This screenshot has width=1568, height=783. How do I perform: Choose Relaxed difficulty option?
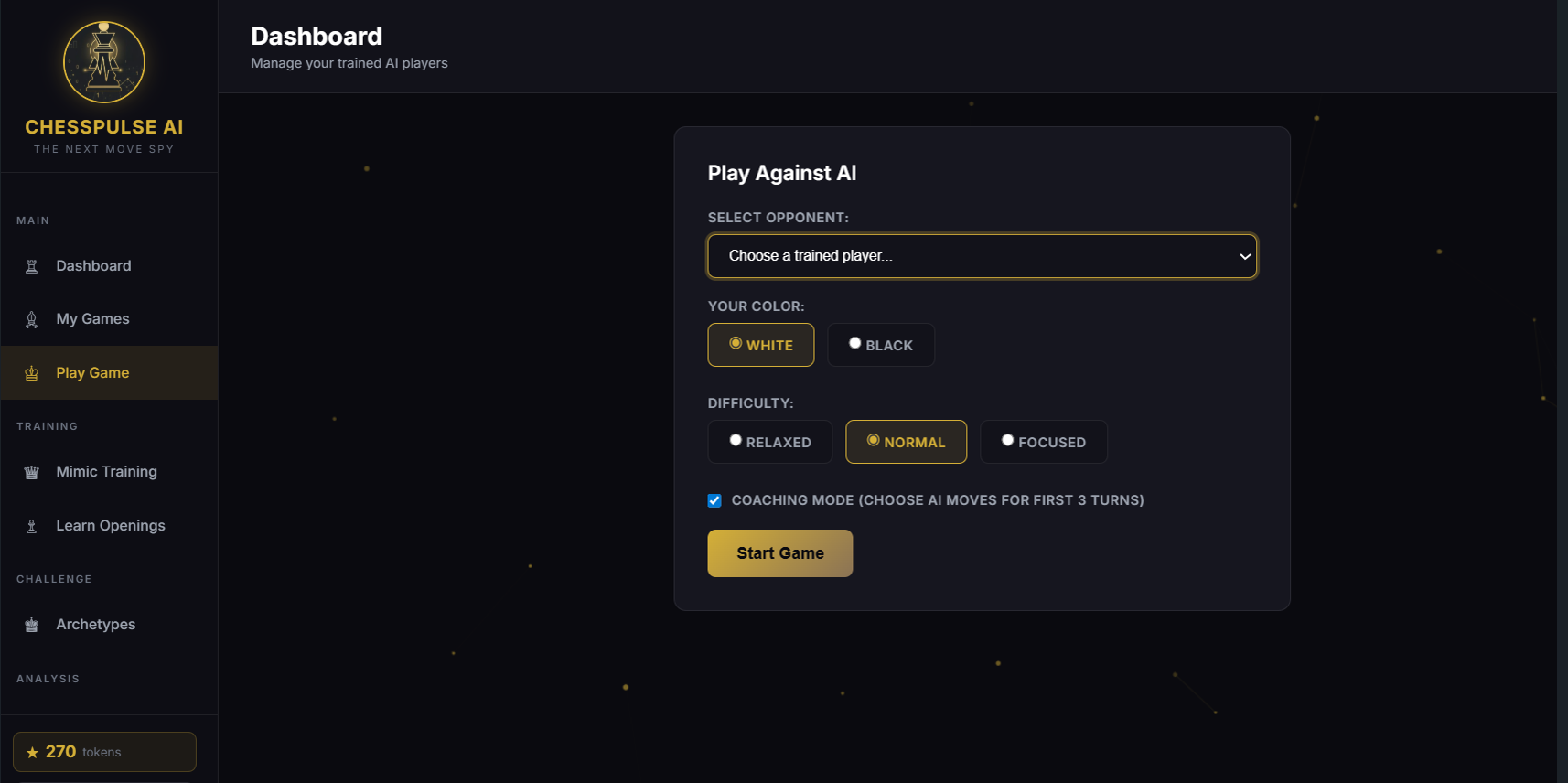tap(736, 440)
